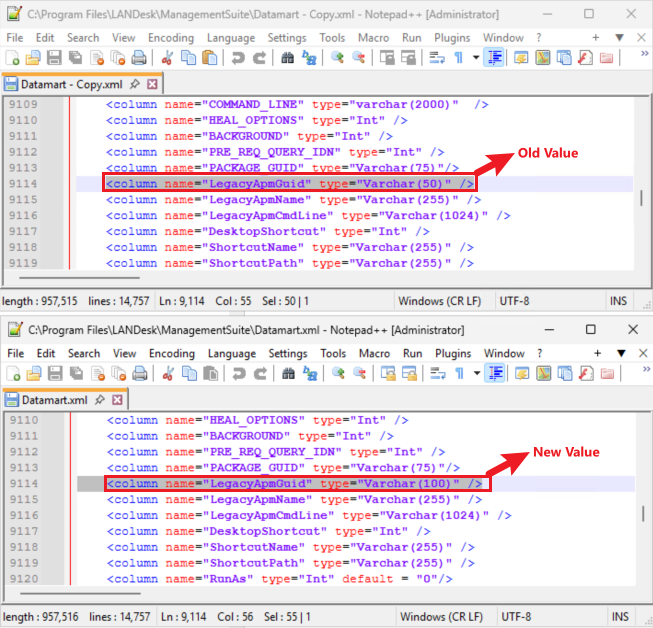Open the ▼ tab list in top window menu bar
The image size is (653, 628).
click(x=619, y=37)
